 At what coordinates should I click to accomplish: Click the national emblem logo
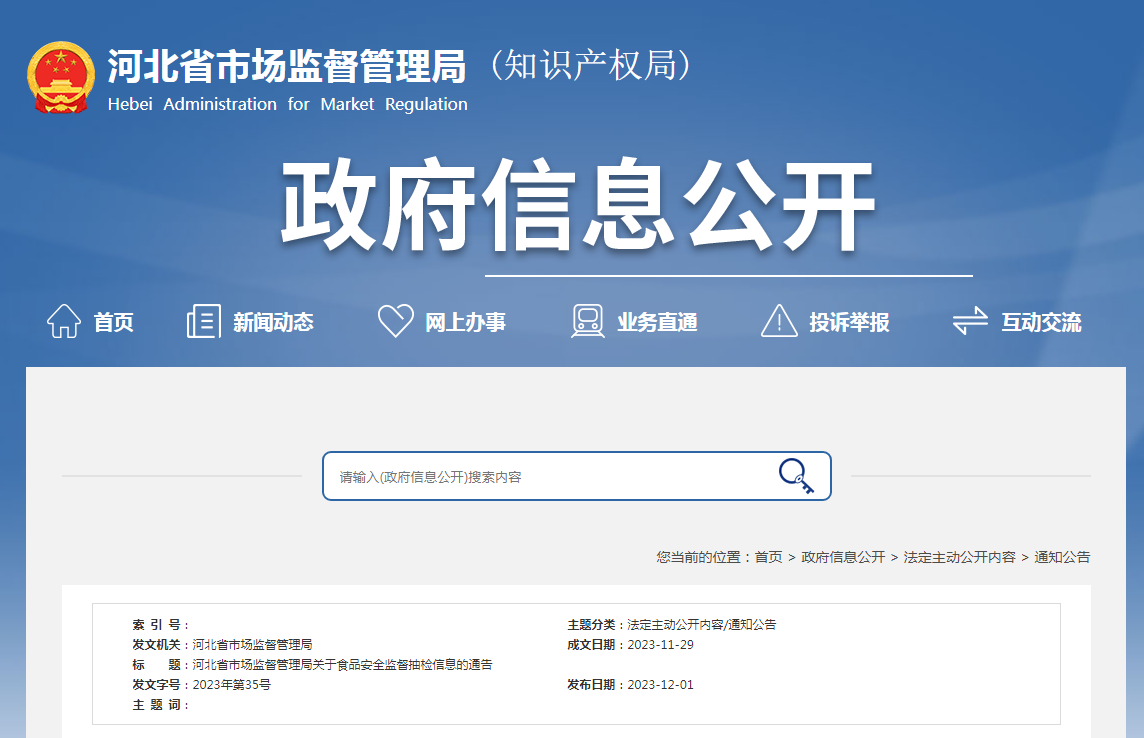(61, 77)
